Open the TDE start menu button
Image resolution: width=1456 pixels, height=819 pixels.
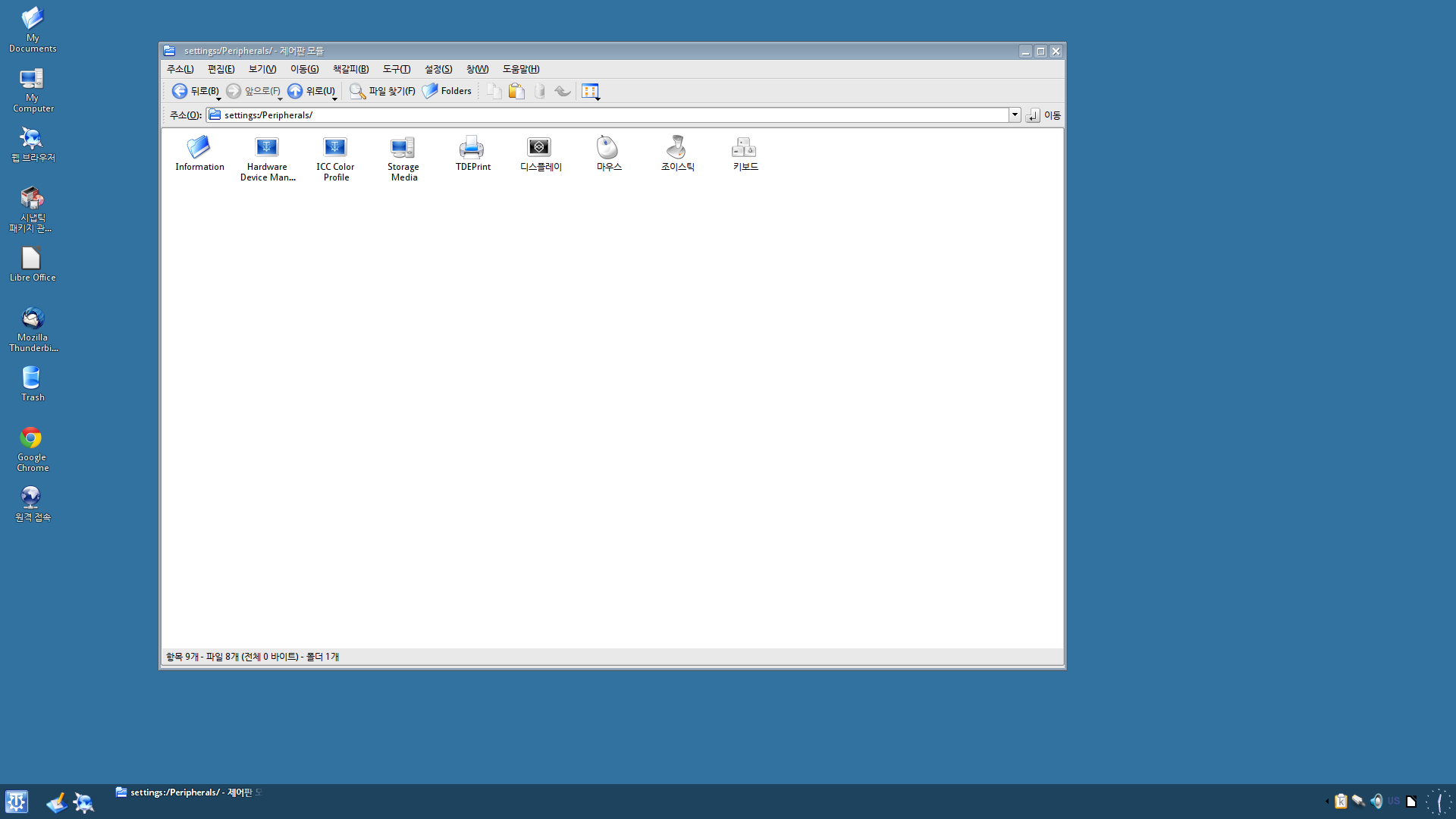click(17, 802)
